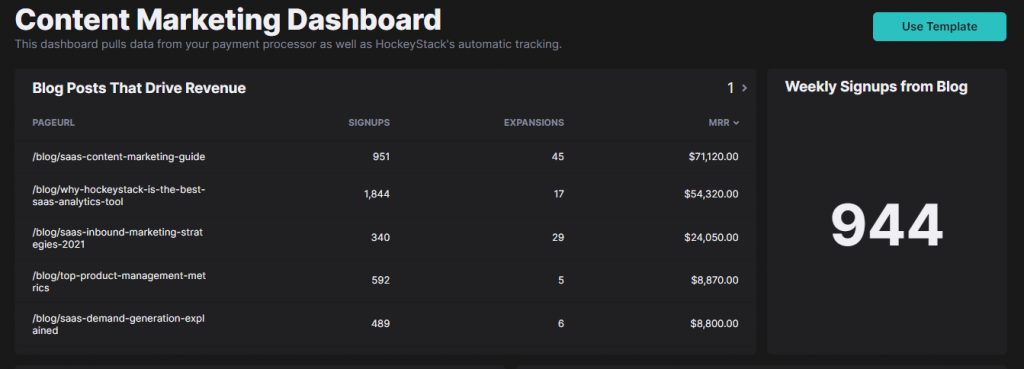Click the Use Template button
The height and width of the screenshot is (369, 1024).
tap(939, 27)
